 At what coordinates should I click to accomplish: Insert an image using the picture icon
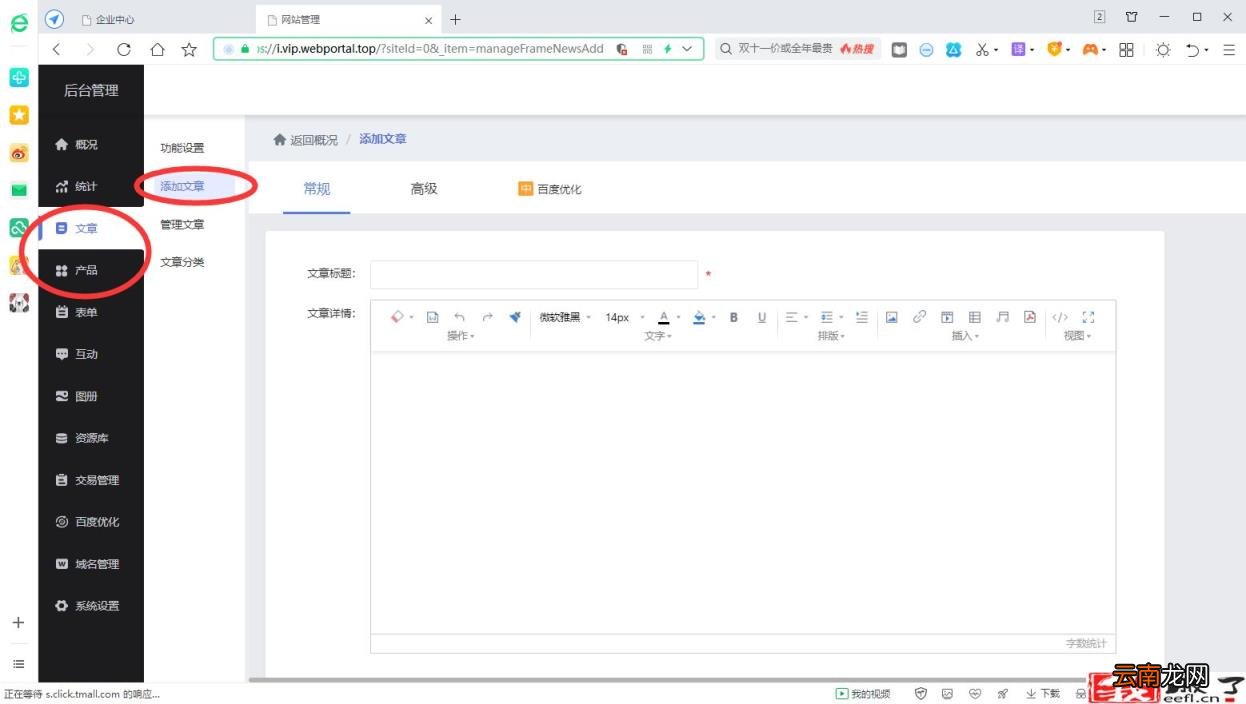891,317
